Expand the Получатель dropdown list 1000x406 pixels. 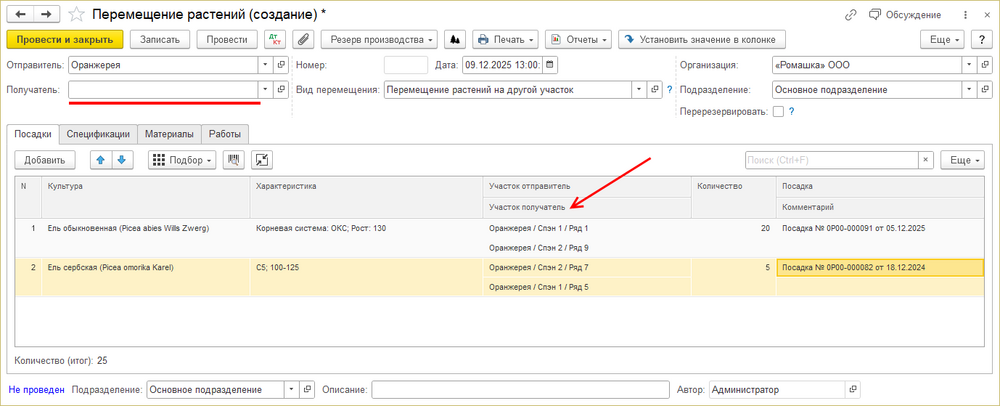[265, 90]
